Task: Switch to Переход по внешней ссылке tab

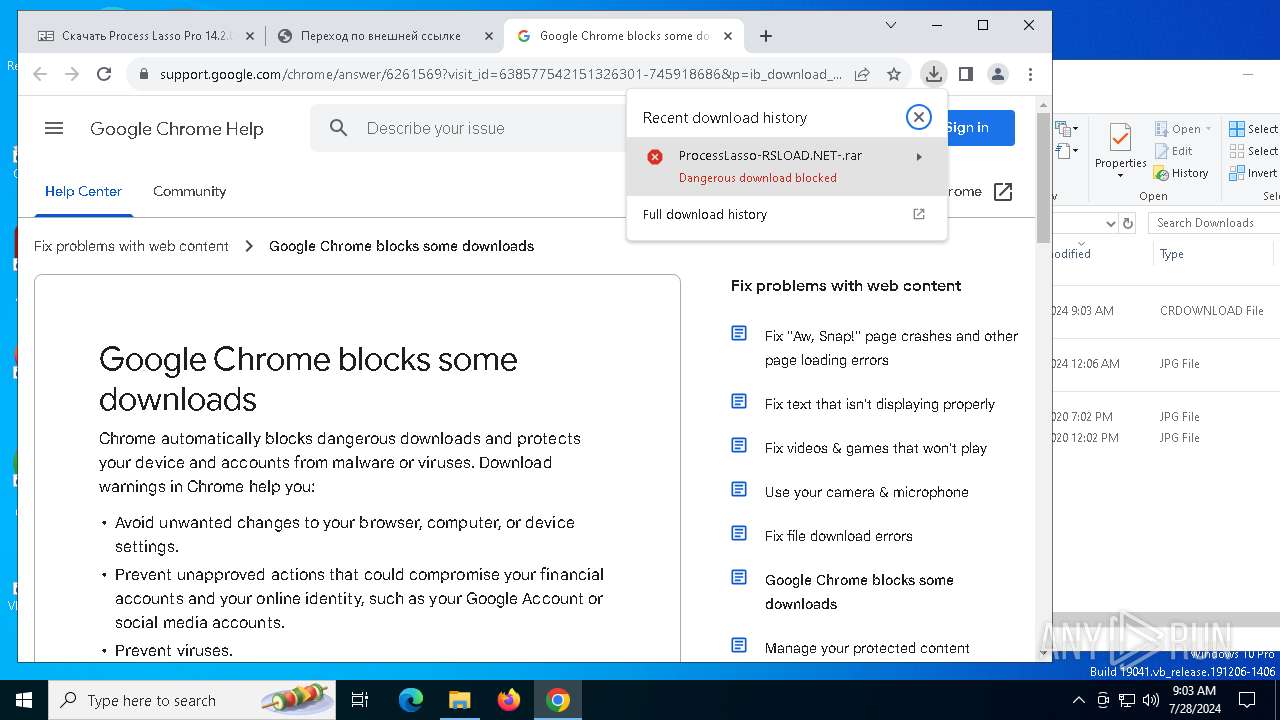Action: pyautogui.click(x=380, y=36)
